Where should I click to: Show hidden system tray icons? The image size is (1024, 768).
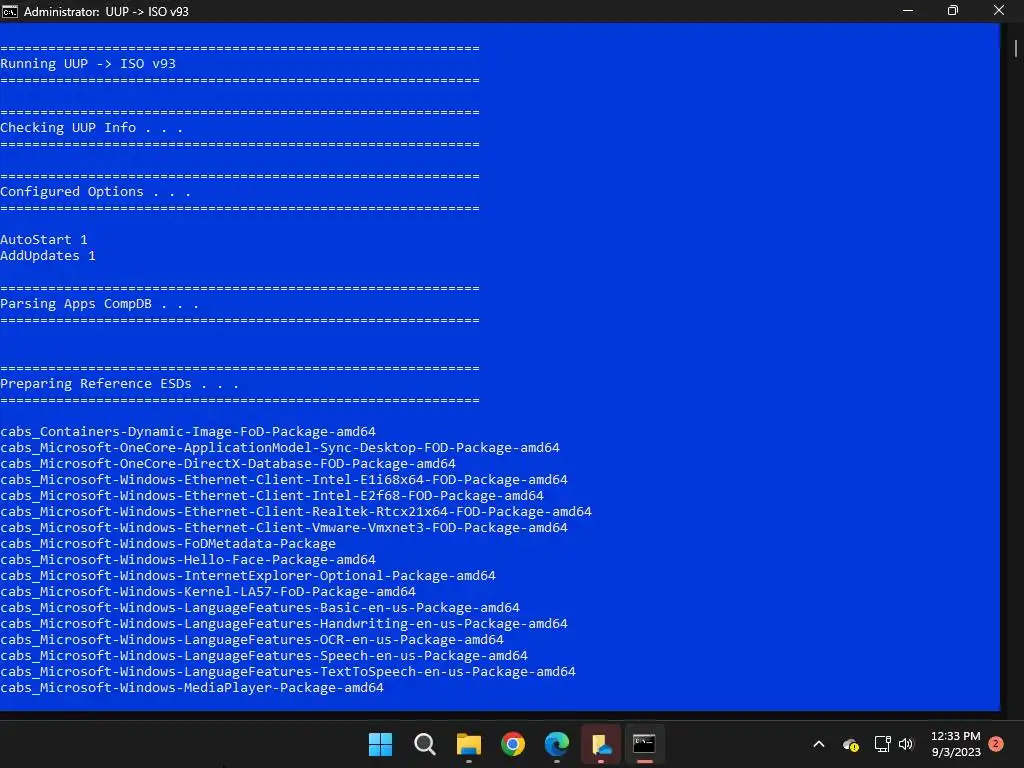[x=818, y=744]
